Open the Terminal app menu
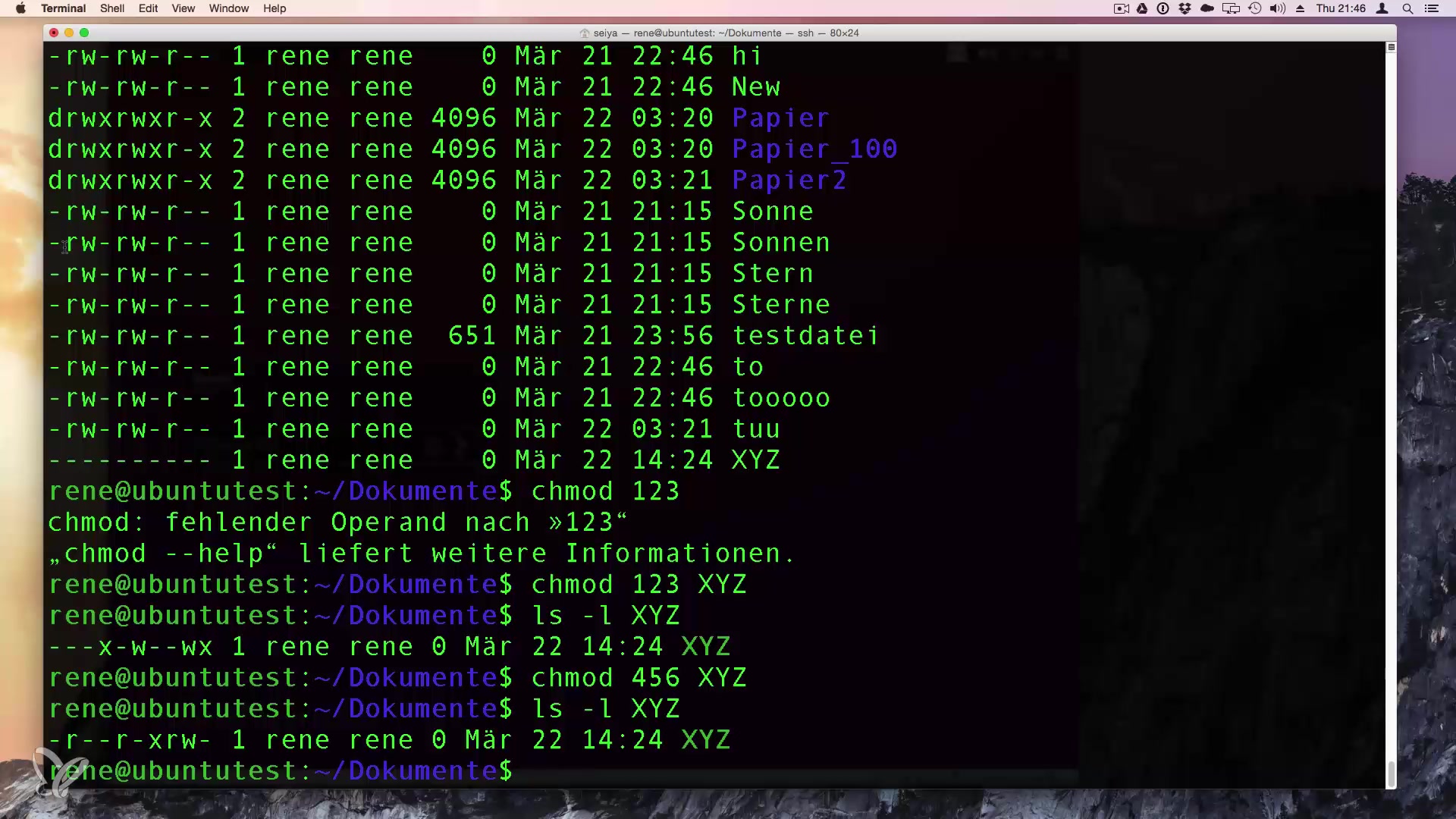The height and width of the screenshot is (819, 1456). tap(63, 8)
